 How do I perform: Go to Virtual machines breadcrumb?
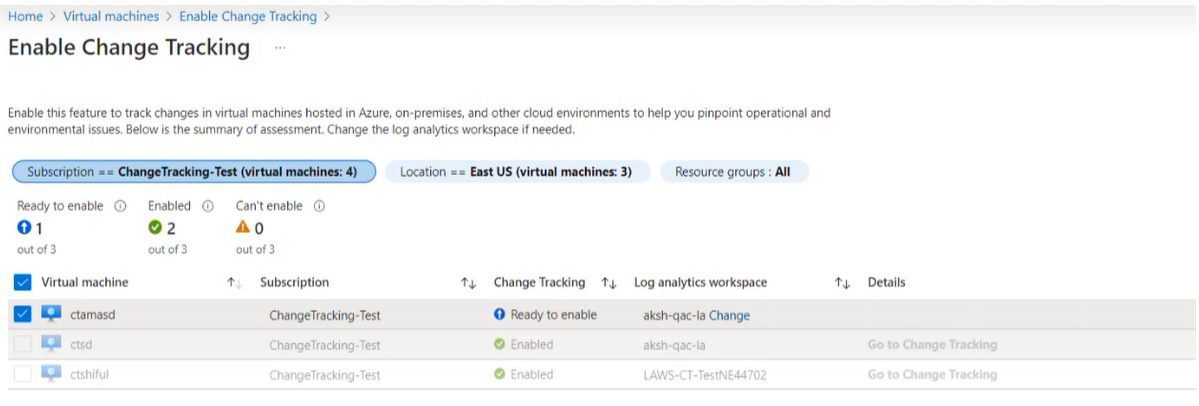[111, 17]
